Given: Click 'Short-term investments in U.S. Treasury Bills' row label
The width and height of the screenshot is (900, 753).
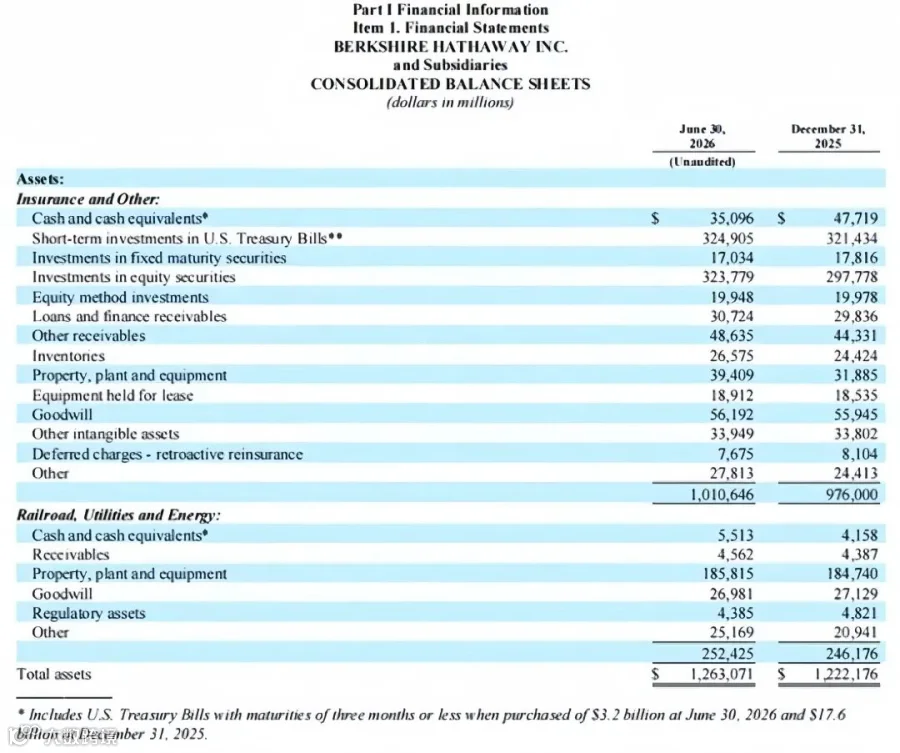Looking at the screenshot, I should 187,238.
